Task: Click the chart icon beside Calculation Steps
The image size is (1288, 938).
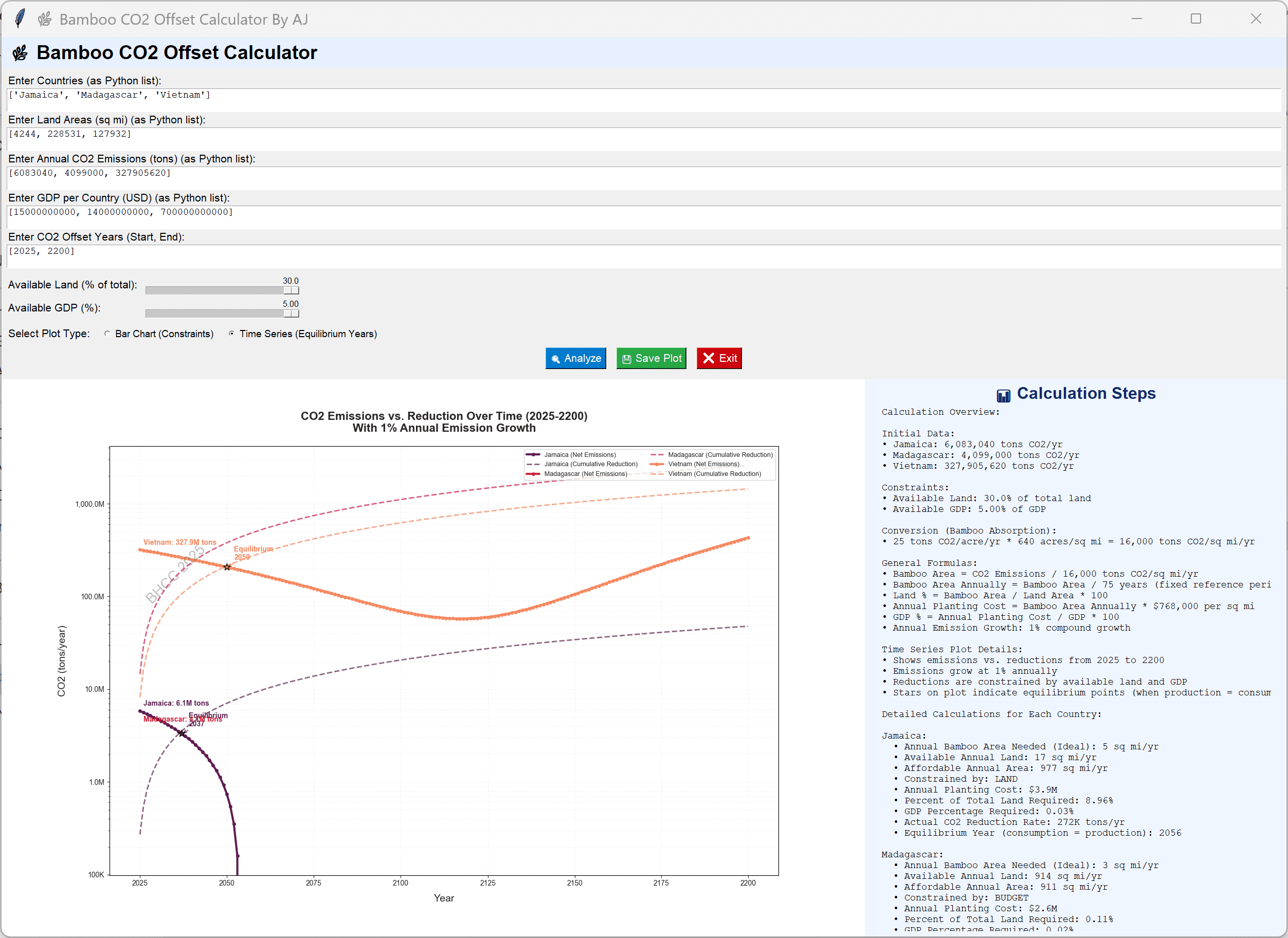Action: coord(1004,395)
